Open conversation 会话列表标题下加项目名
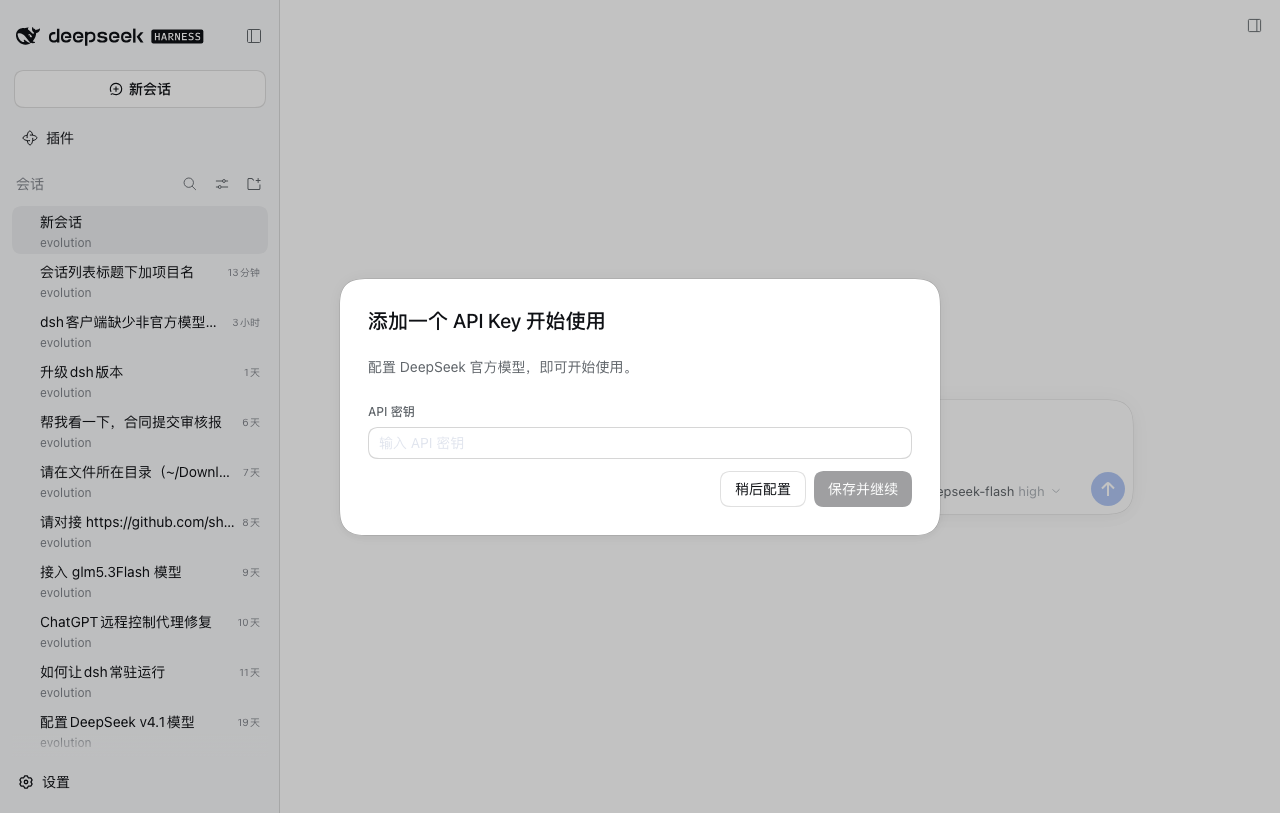 [x=140, y=281]
